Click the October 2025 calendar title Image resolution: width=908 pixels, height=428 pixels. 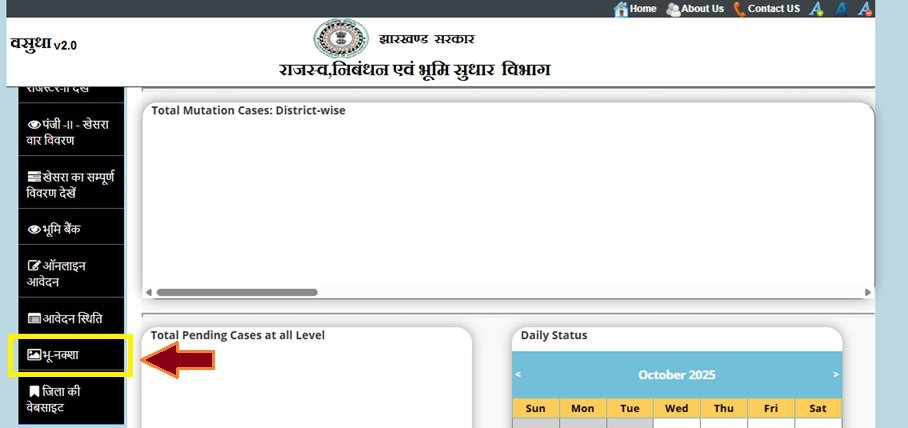click(x=677, y=375)
